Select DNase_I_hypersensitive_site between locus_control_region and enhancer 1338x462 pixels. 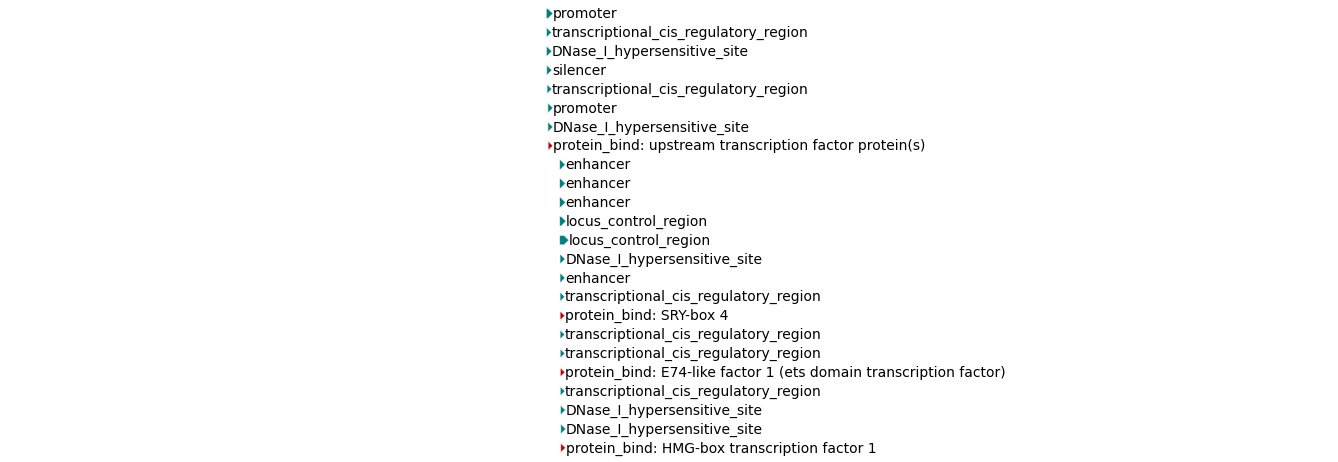(663, 259)
